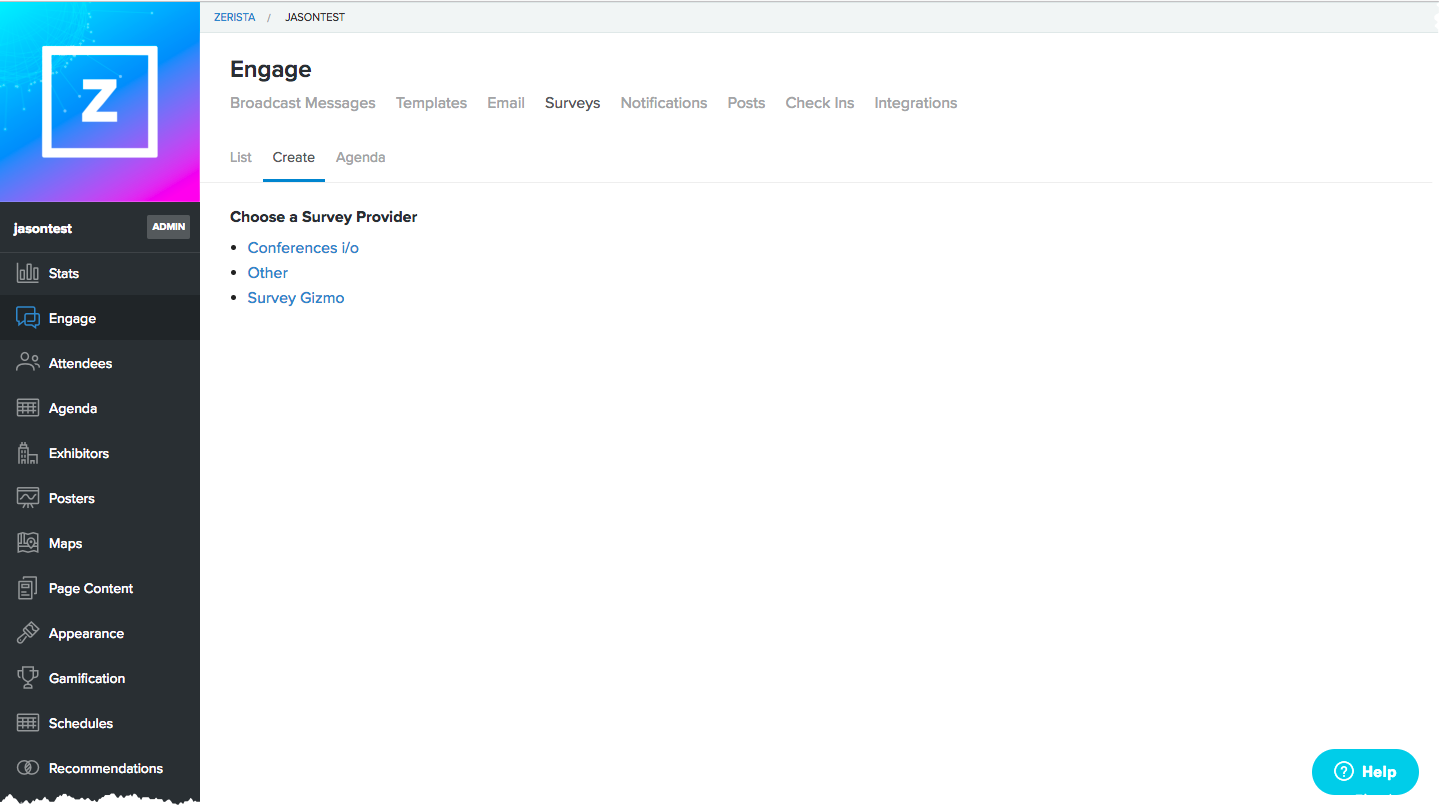Viewport: 1440px width, 805px height.
Task: Open the Notifications tab
Action: [664, 103]
